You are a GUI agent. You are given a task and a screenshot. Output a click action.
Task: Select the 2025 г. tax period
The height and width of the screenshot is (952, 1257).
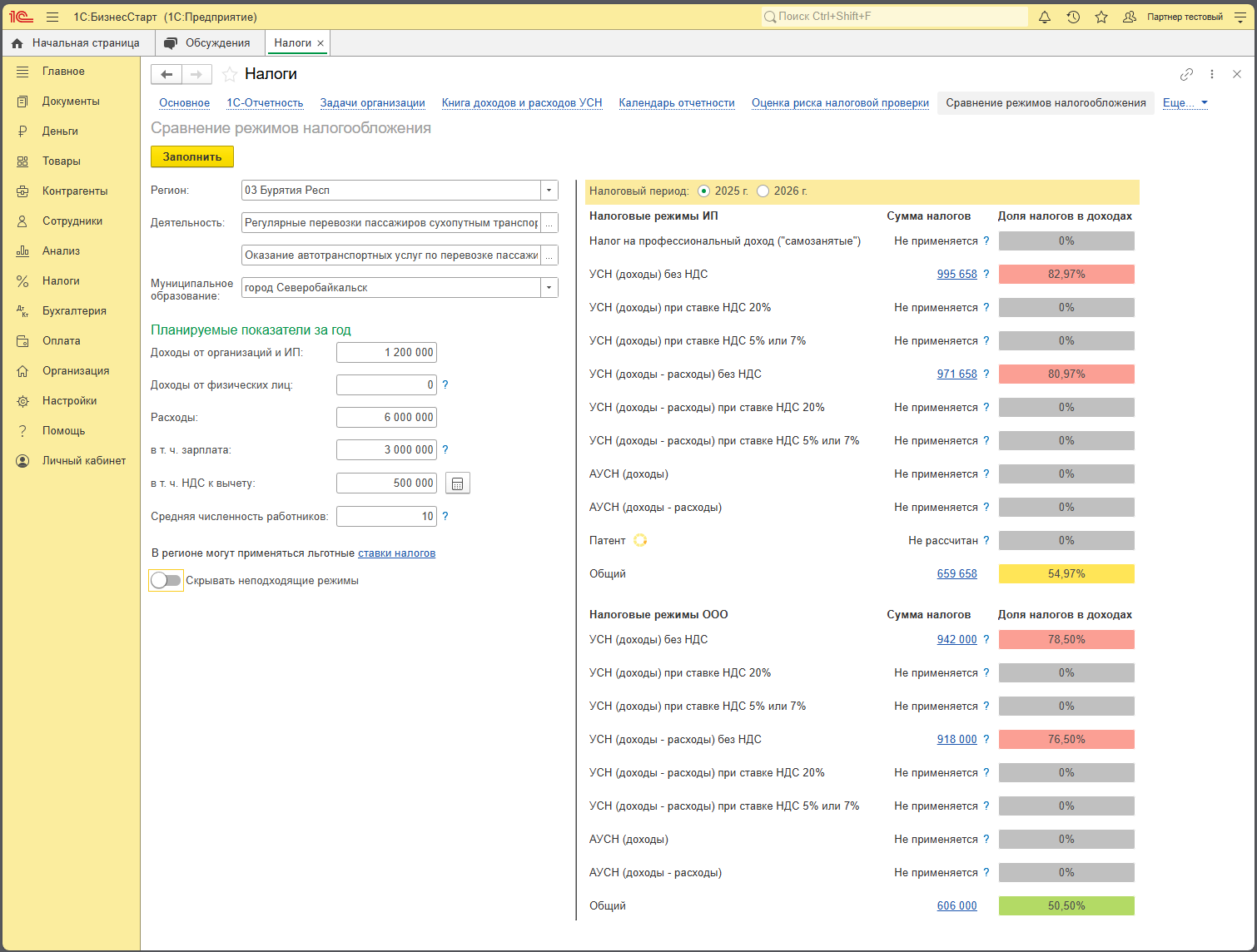click(x=704, y=191)
